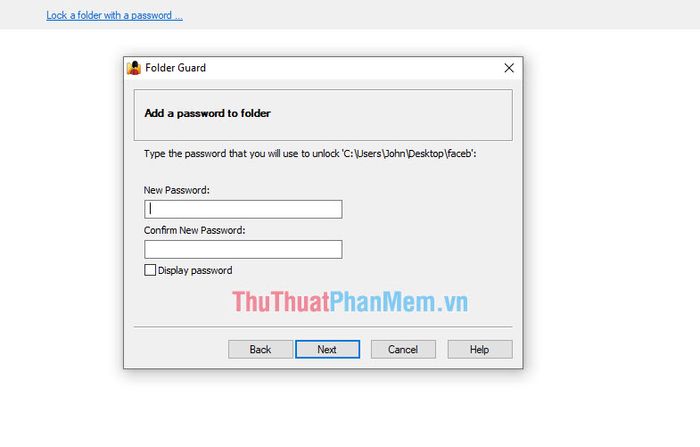Close the Folder Guard dialog window
700x447 pixels.
509,68
